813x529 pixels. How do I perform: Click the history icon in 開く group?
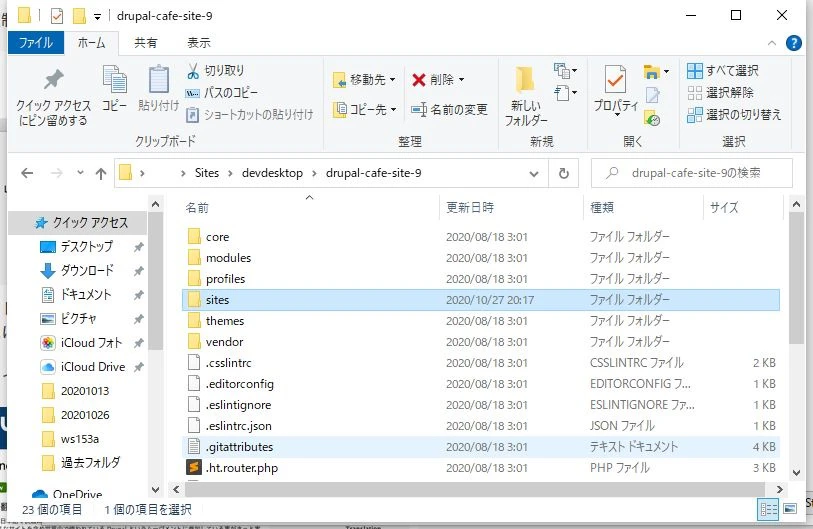coord(652,118)
